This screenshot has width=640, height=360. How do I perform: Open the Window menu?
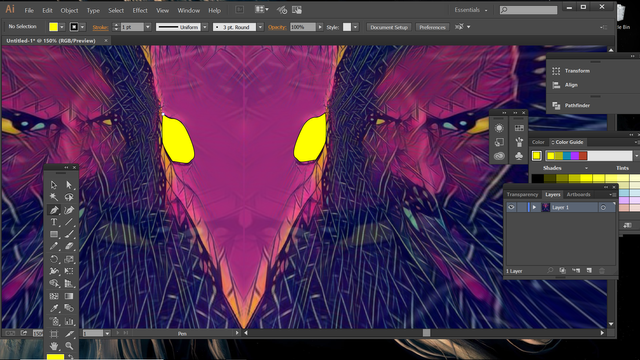pos(189,10)
